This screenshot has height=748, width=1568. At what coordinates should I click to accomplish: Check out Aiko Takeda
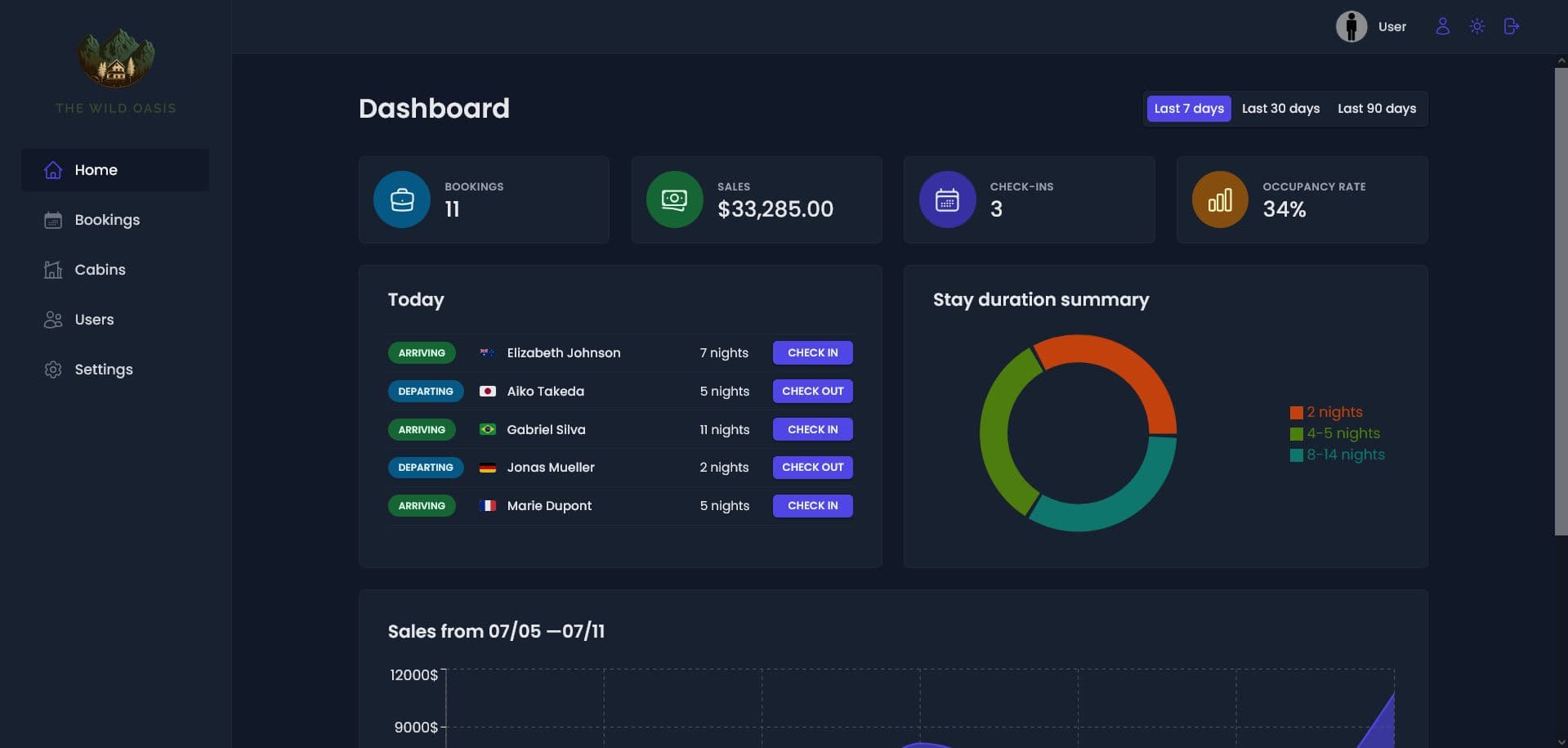point(813,392)
